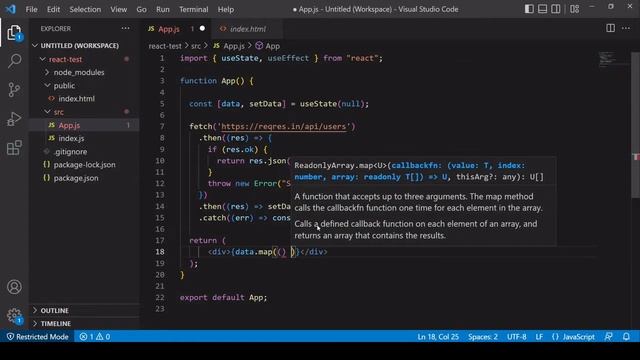Open the Explorer views and more actions ellipsis
Viewport: 640px width, 360px height.
pyautogui.click(x=125, y=29)
